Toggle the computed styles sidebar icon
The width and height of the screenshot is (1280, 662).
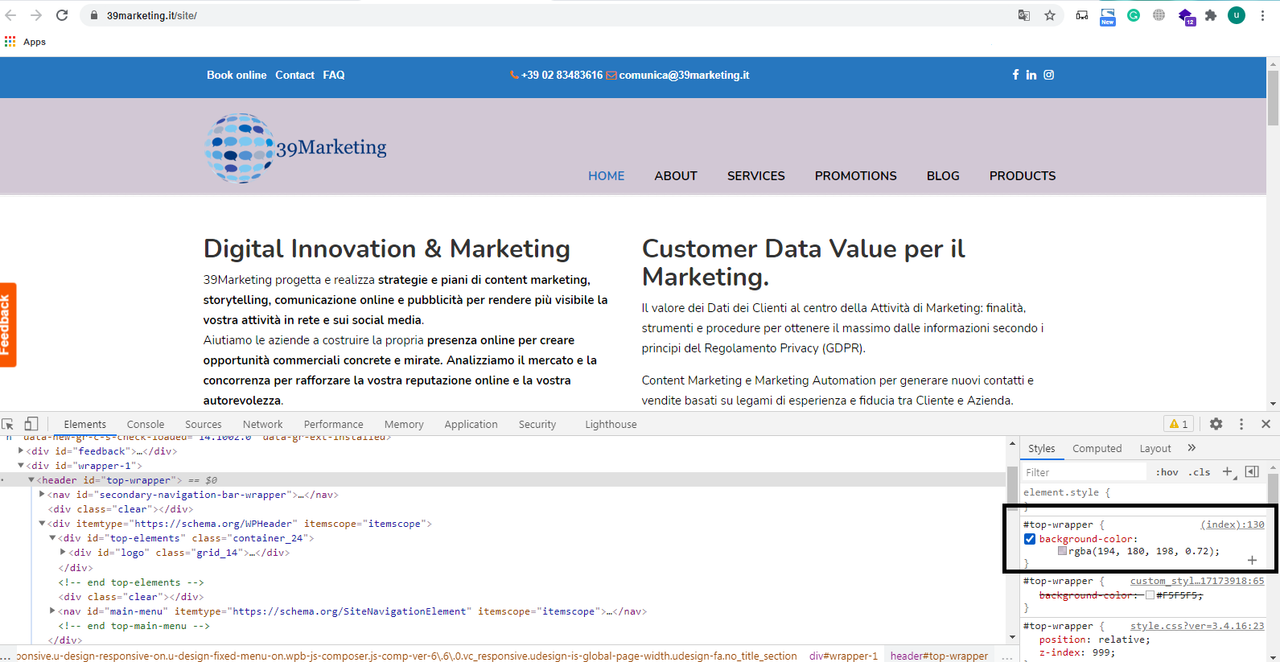1252,472
